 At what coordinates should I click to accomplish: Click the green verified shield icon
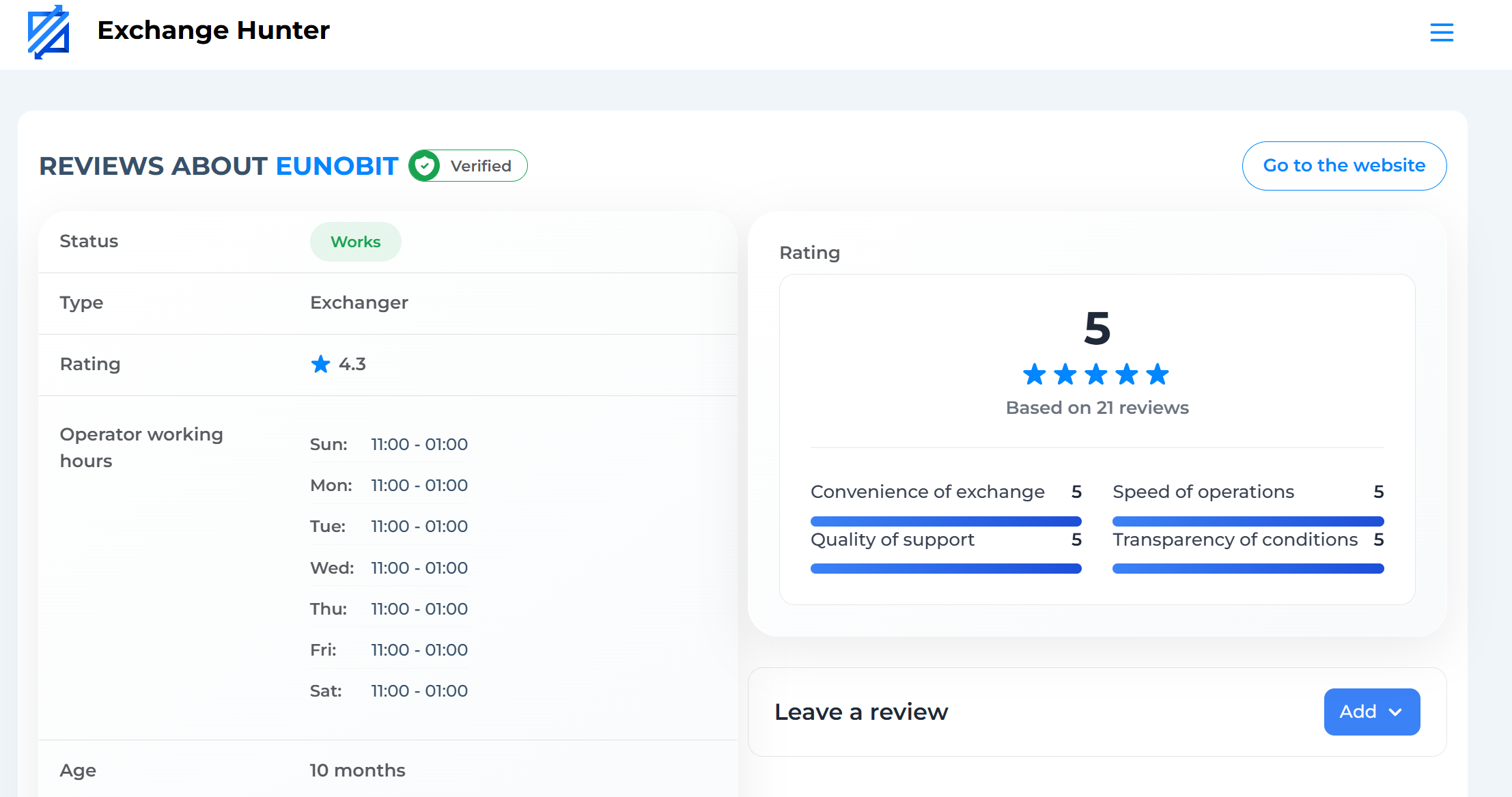click(425, 166)
